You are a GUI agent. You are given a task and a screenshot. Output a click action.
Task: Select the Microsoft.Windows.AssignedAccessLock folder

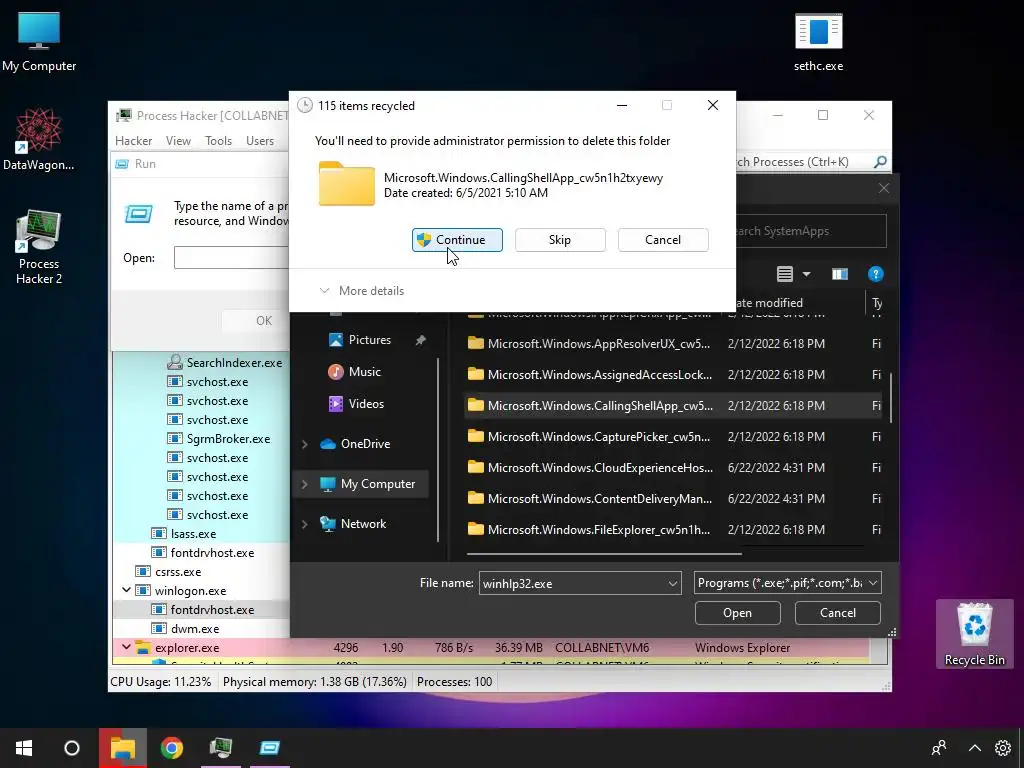(673, 375)
